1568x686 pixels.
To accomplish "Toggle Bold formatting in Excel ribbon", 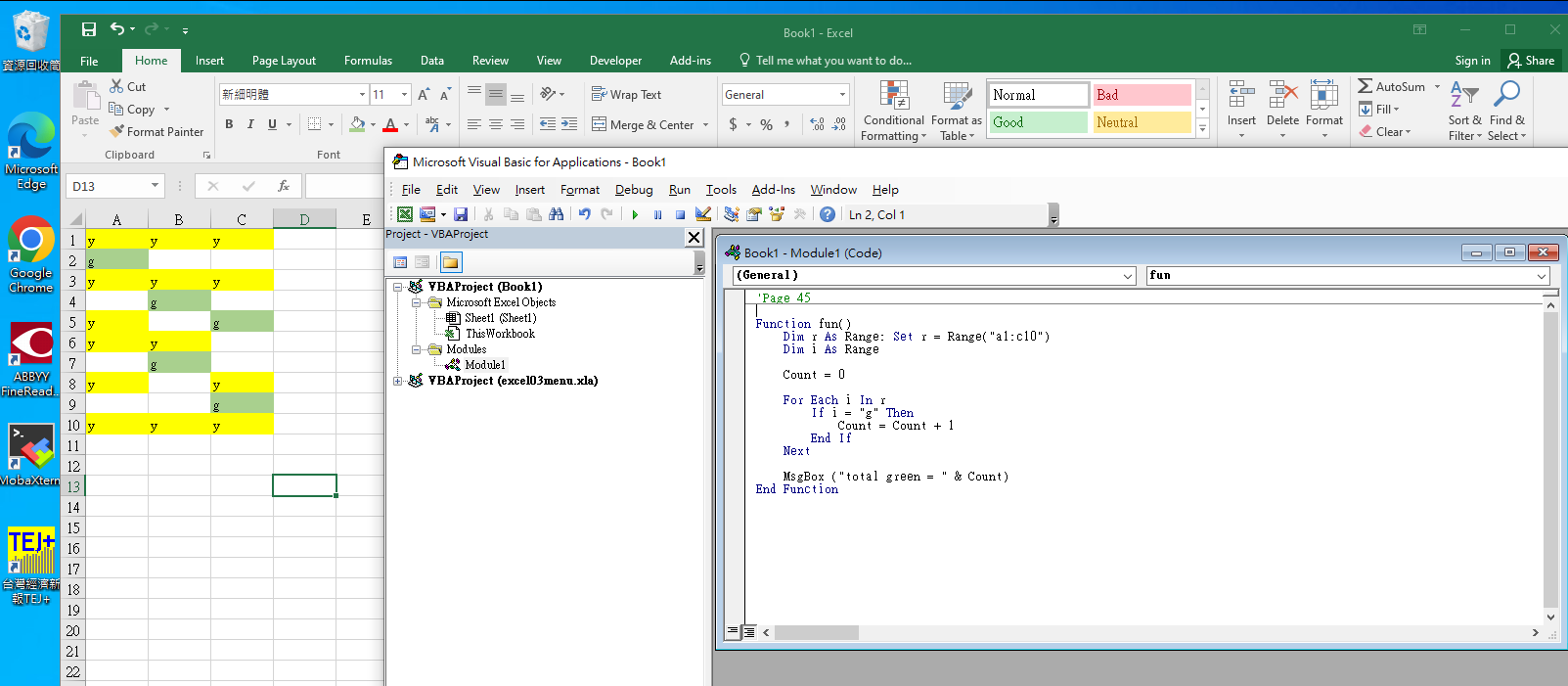I will [x=229, y=124].
